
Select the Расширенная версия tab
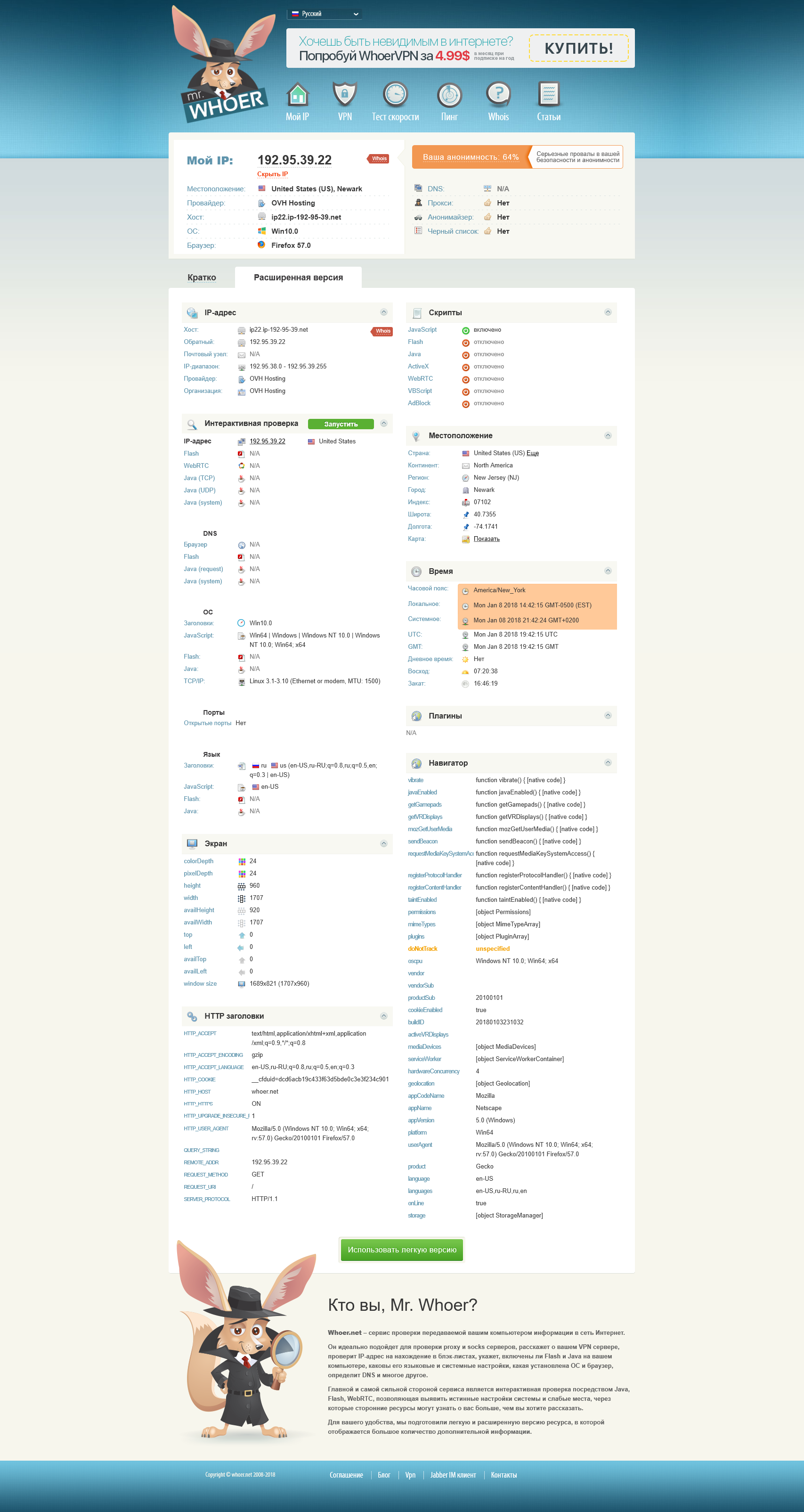click(298, 278)
